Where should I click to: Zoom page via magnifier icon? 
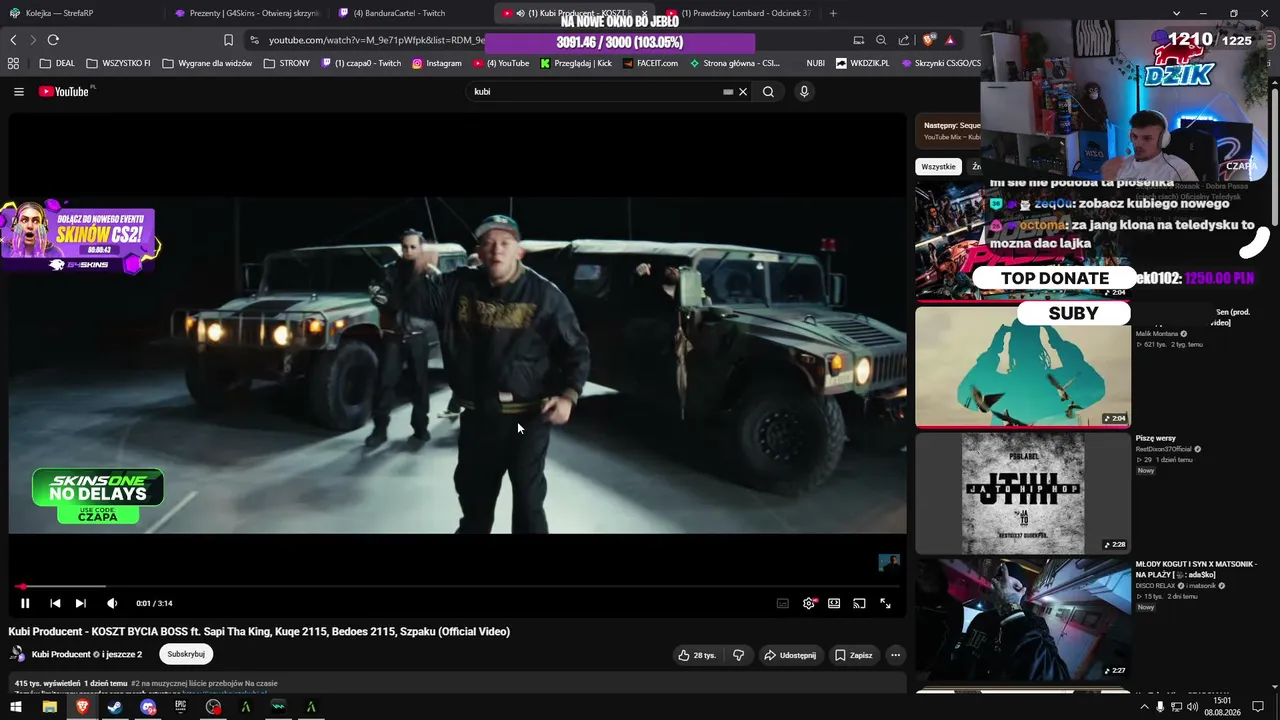pos(881,40)
